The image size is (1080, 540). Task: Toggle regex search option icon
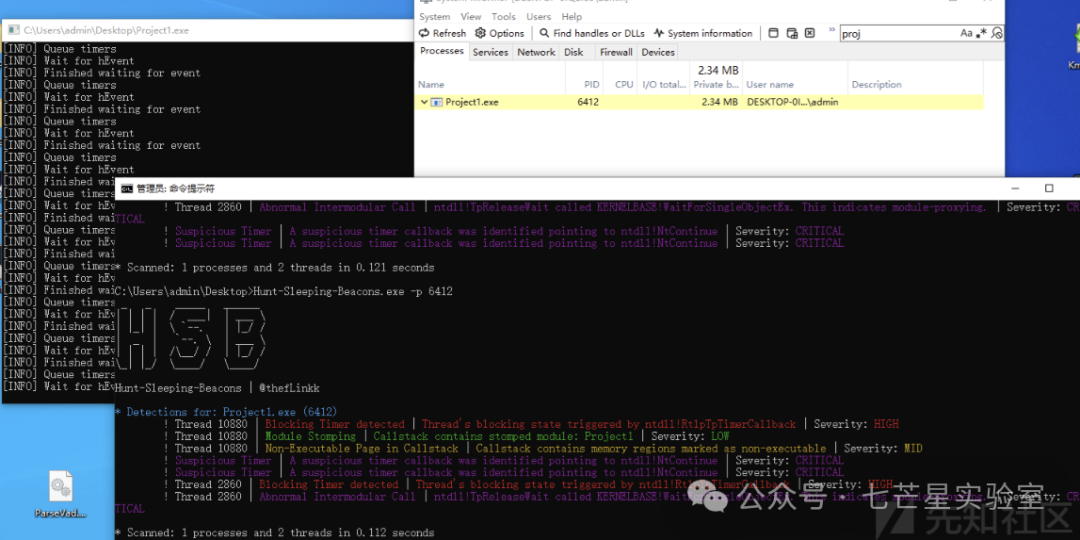tap(982, 33)
